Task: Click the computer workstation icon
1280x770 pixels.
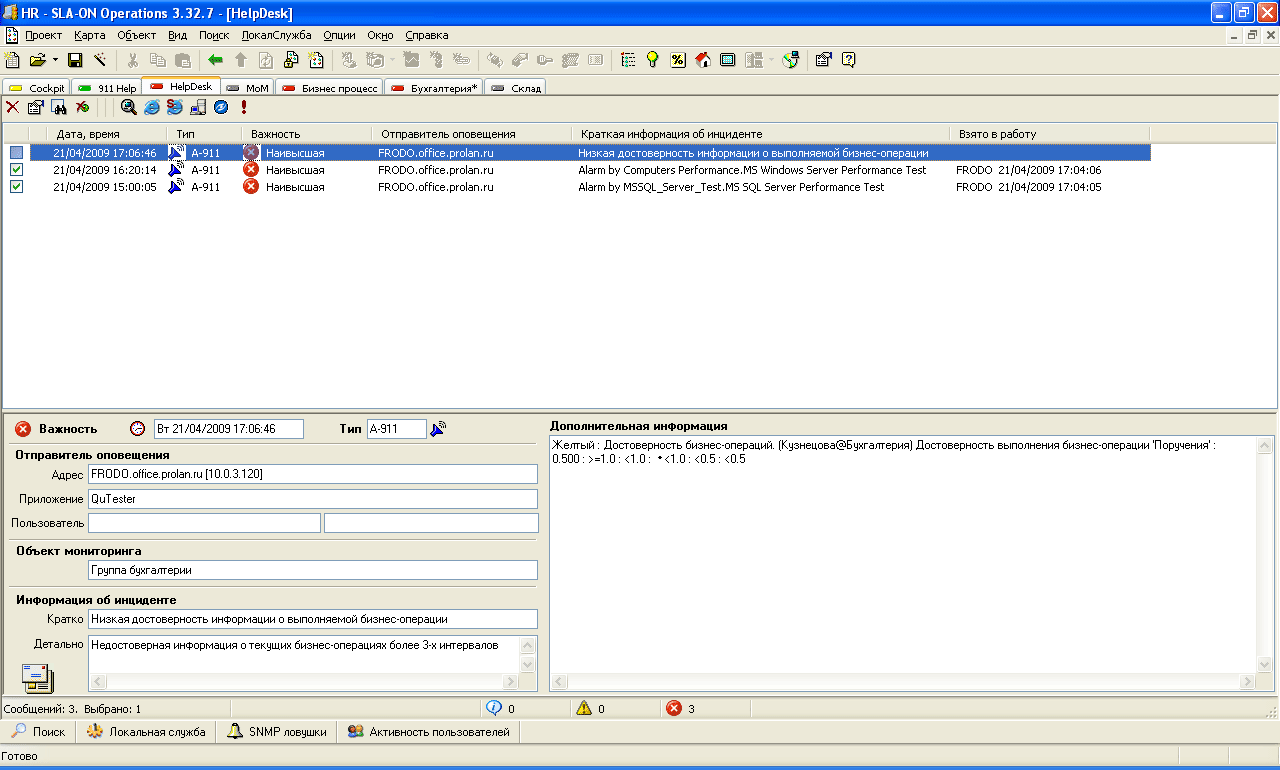Action: (x=198, y=107)
